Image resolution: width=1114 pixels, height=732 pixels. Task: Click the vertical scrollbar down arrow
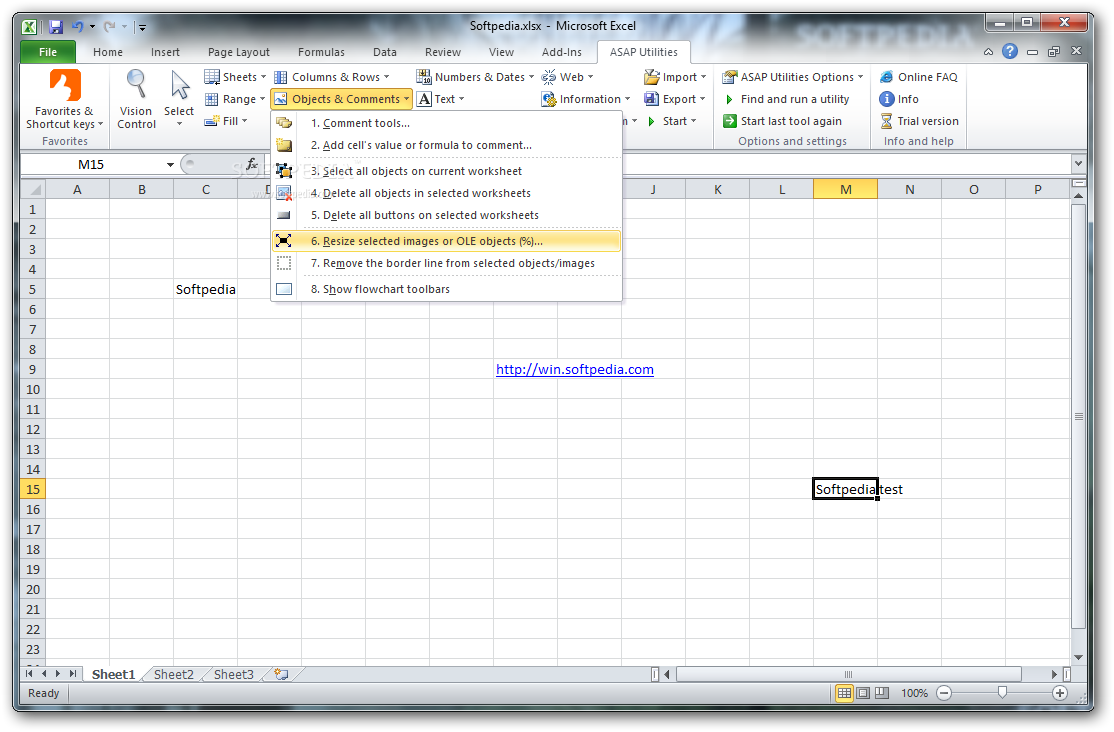click(x=1078, y=657)
